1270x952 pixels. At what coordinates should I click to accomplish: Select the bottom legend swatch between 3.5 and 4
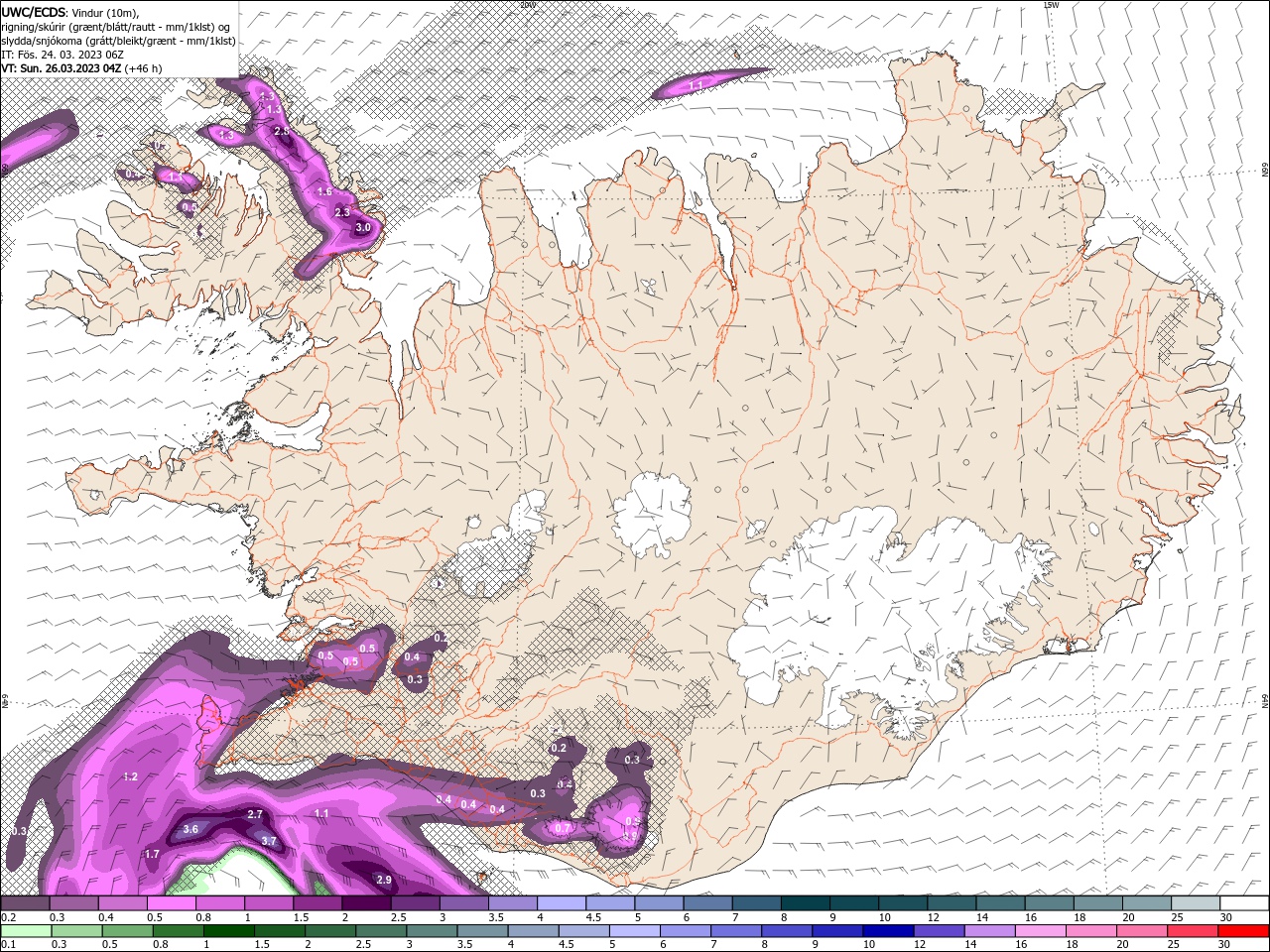tap(482, 931)
